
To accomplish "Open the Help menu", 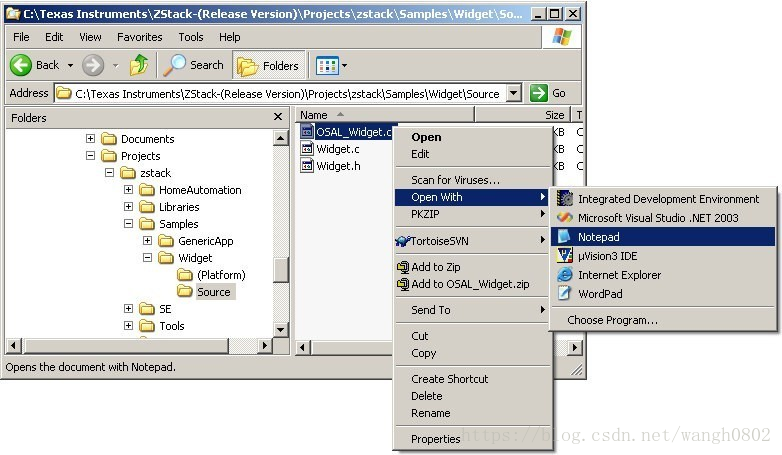I will pyautogui.click(x=229, y=37).
